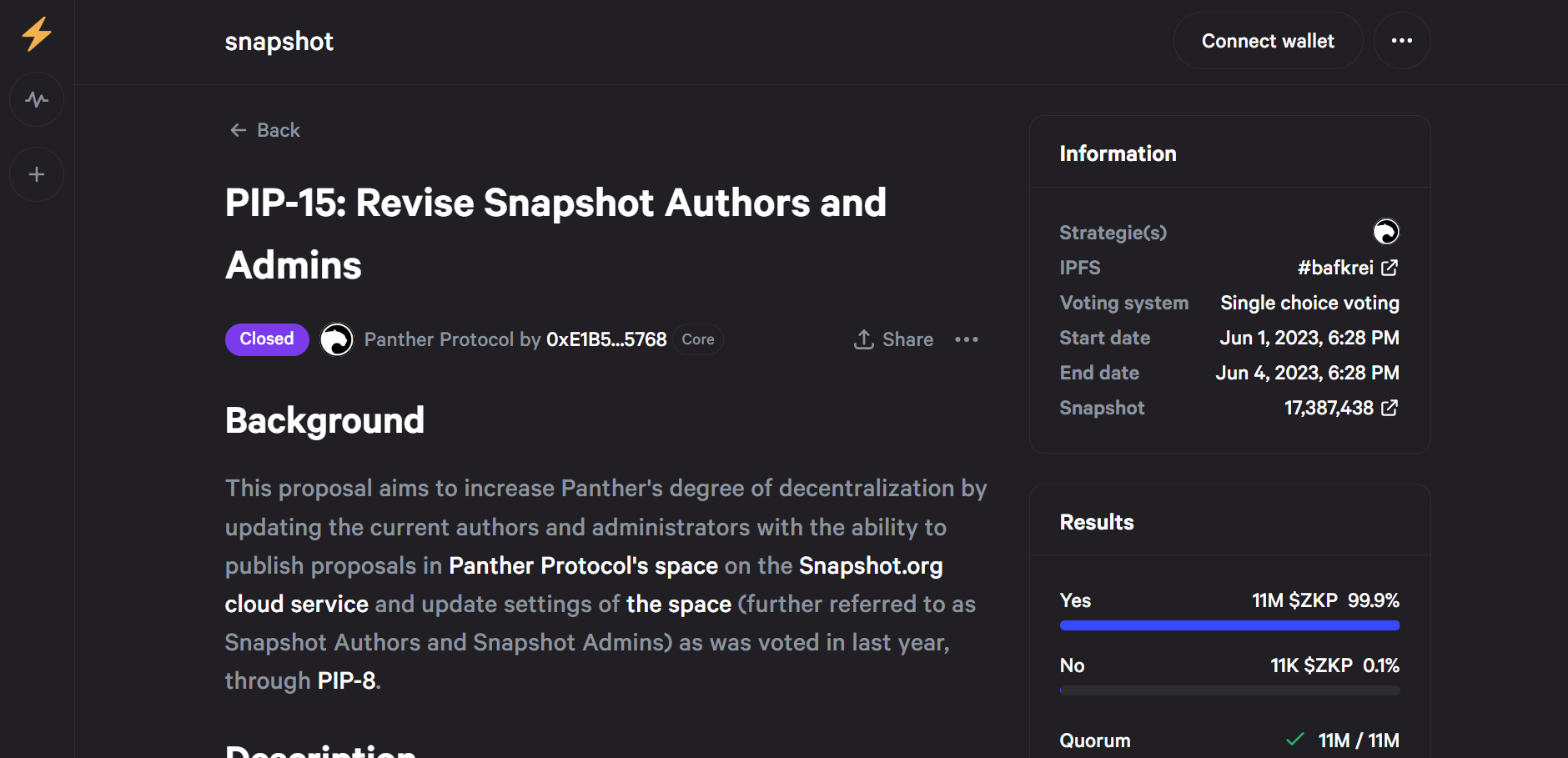Share this proposal
1568x758 pixels.
(893, 339)
